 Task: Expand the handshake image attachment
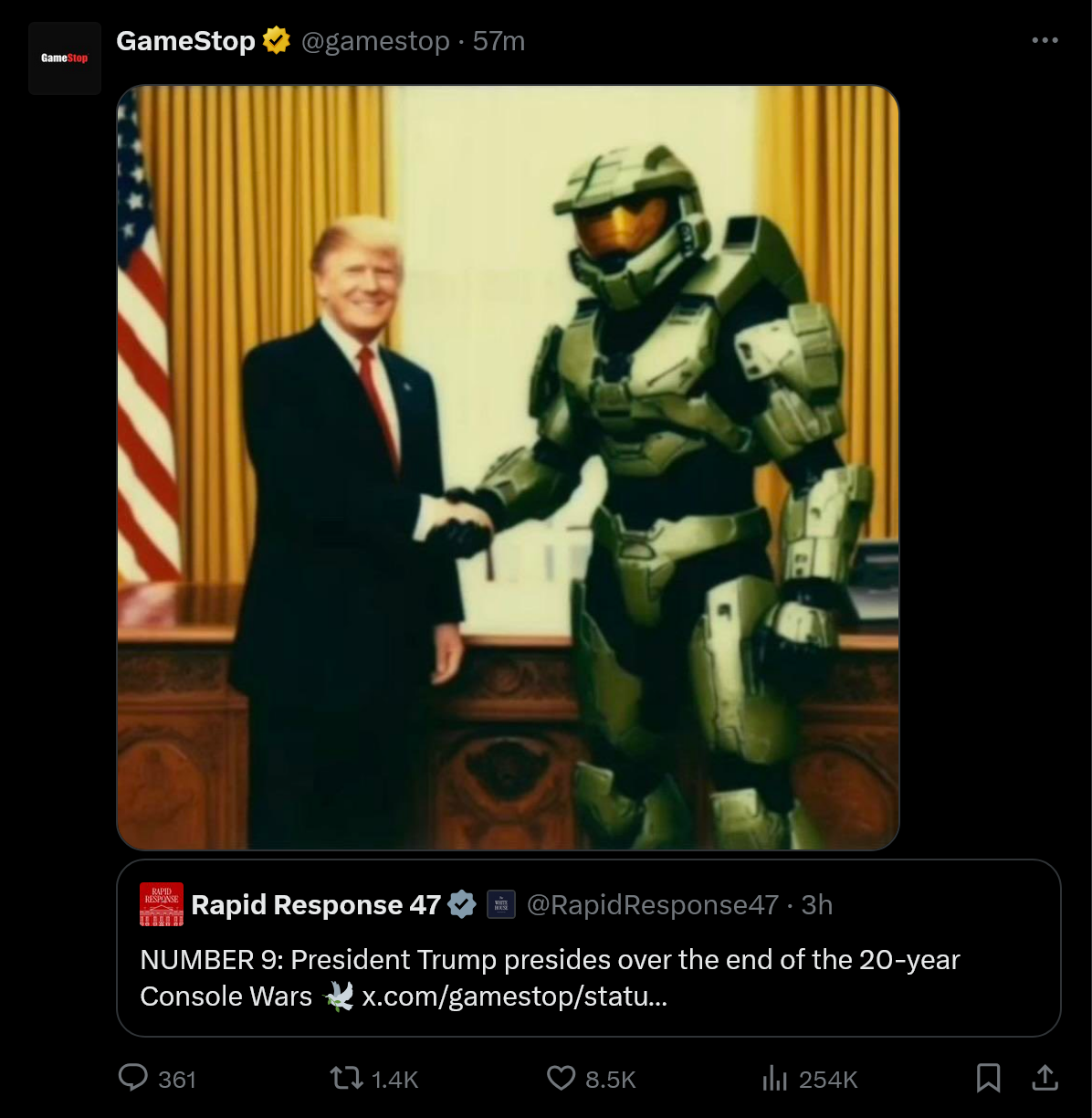508,468
